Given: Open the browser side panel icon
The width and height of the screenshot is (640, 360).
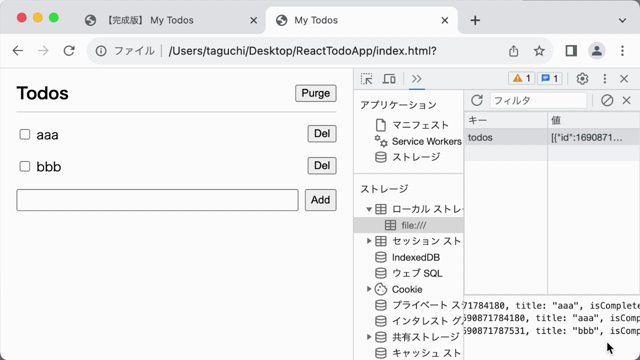Looking at the screenshot, I should pos(571,51).
